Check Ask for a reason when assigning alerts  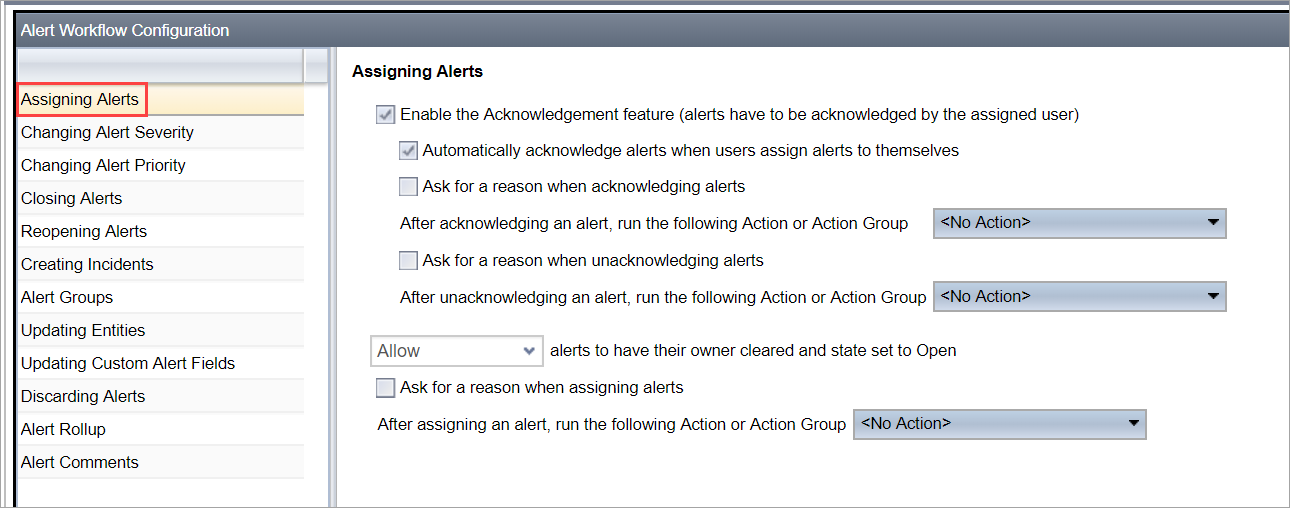[x=385, y=387]
